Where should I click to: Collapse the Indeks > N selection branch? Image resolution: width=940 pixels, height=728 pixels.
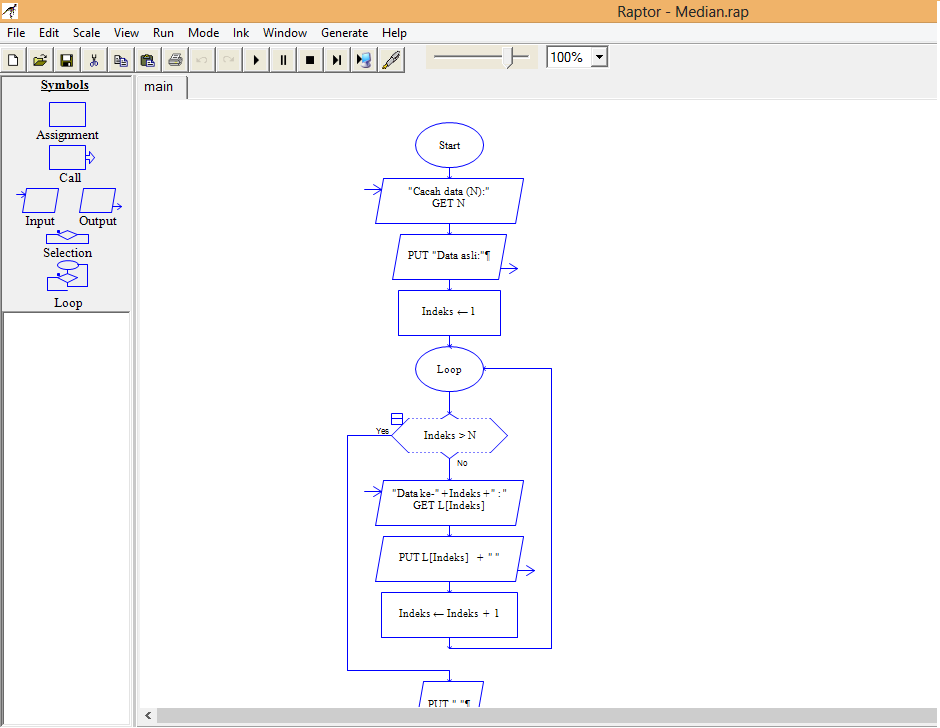coord(396,417)
